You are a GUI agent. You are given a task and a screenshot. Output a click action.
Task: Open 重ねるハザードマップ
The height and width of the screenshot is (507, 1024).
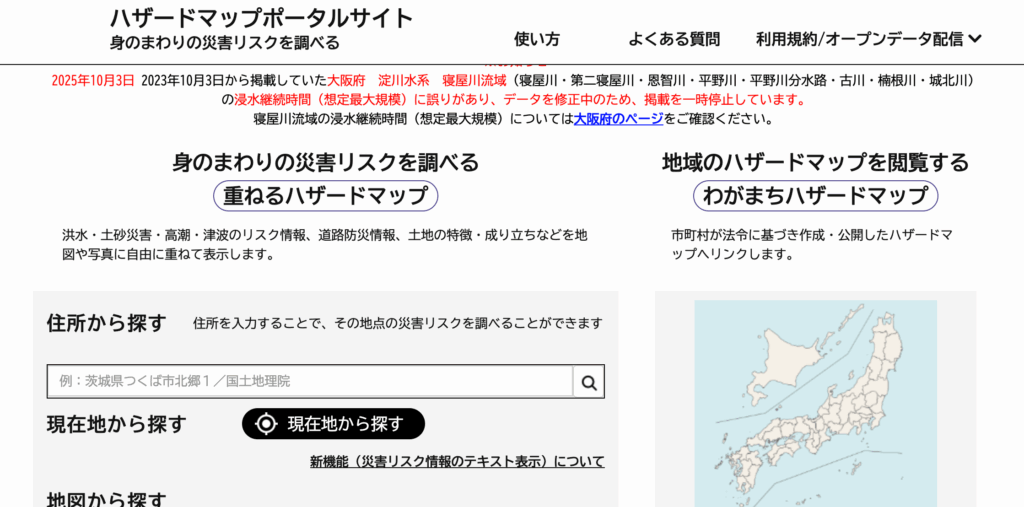[326, 195]
